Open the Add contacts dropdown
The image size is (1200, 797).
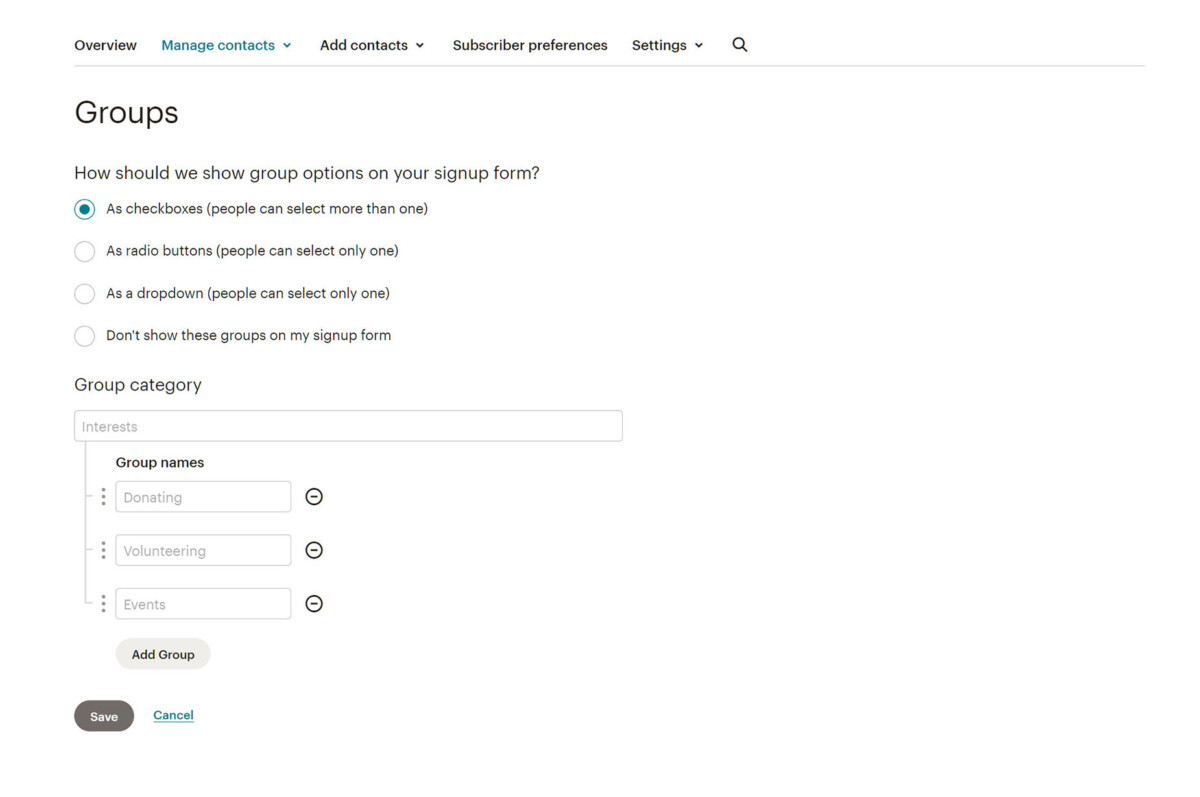(x=365, y=44)
